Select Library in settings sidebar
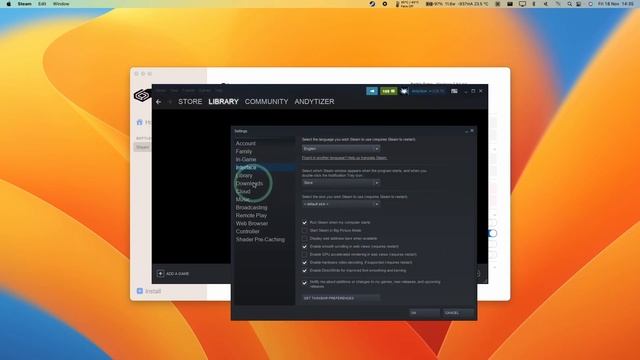 pyautogui.click(x=244, y=176)
